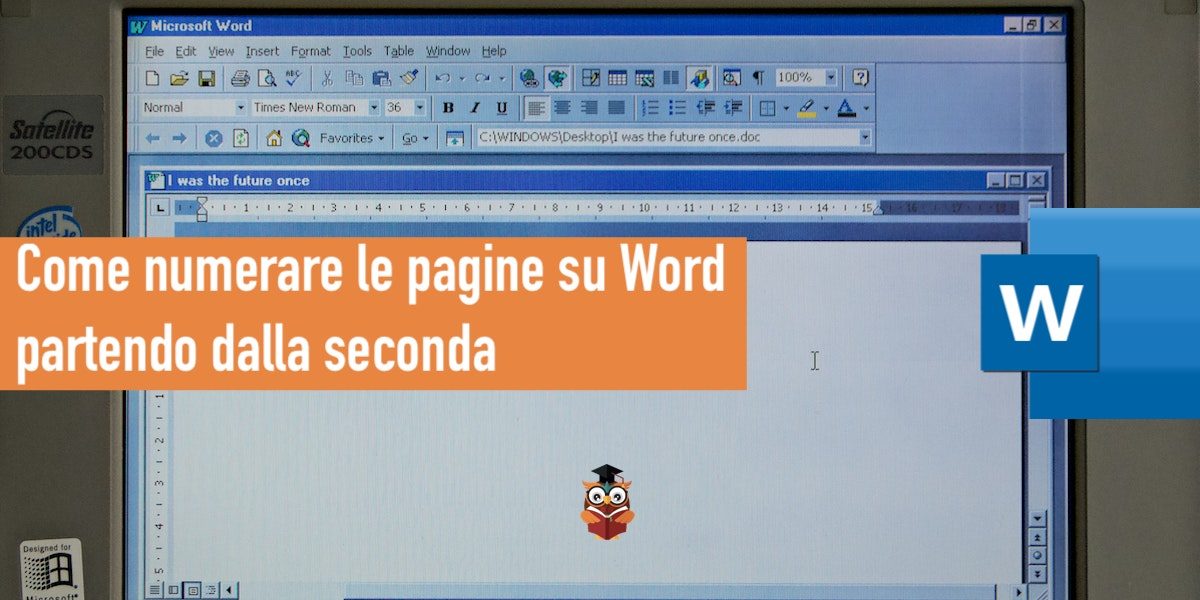The image size is (1200, 600).
Task: Refresh the current page on Web toolbar
Action: (x=241, y=138)
